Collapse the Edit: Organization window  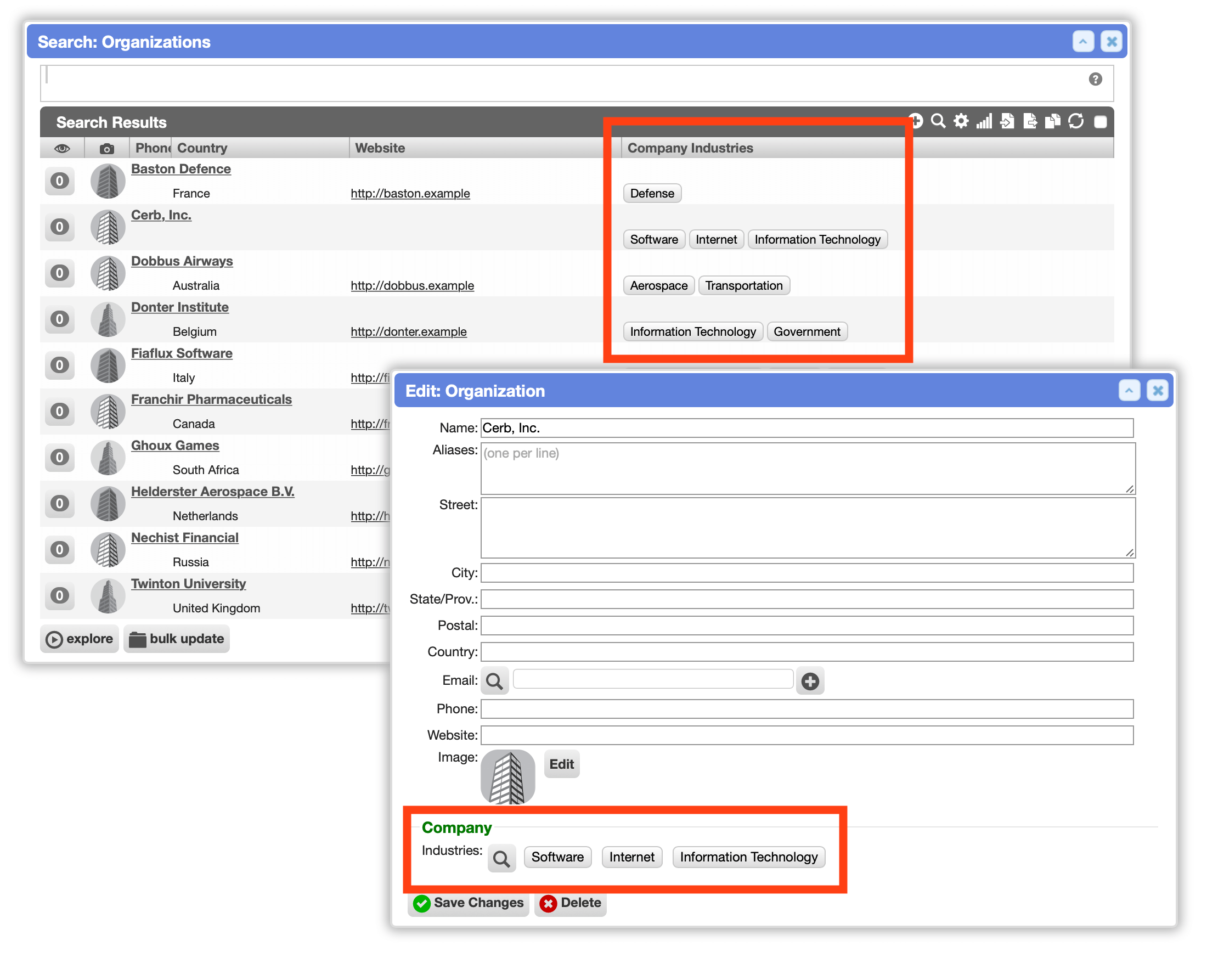click(x=1130, y=391)
